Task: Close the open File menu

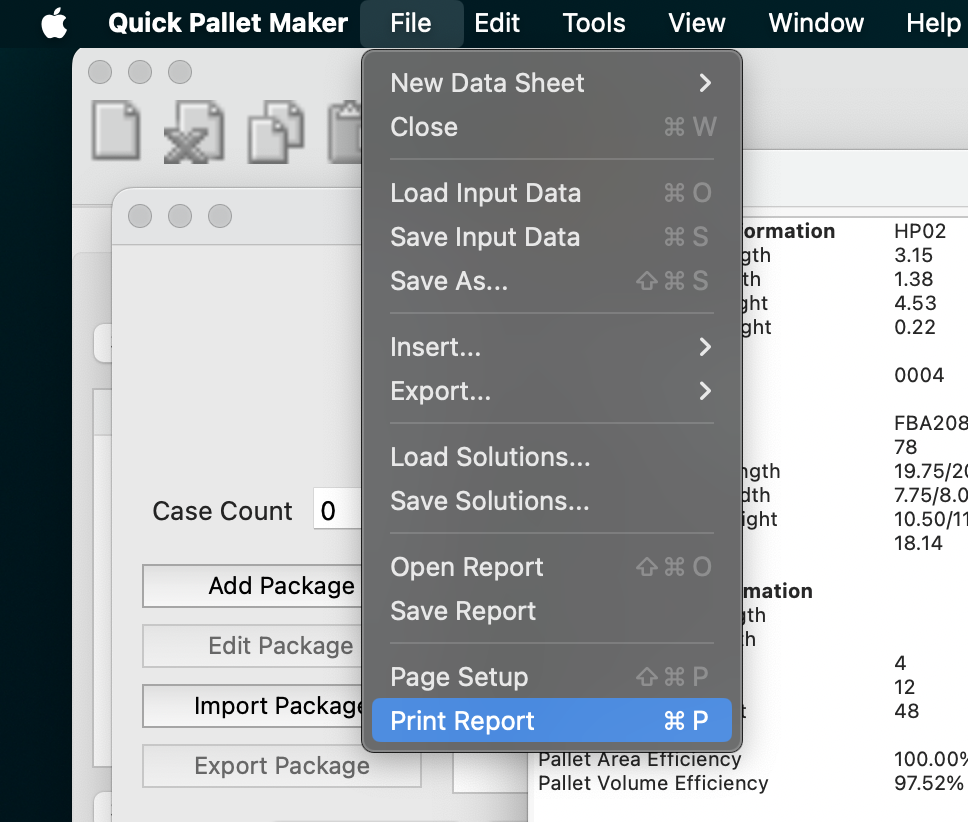Action: 411,23
